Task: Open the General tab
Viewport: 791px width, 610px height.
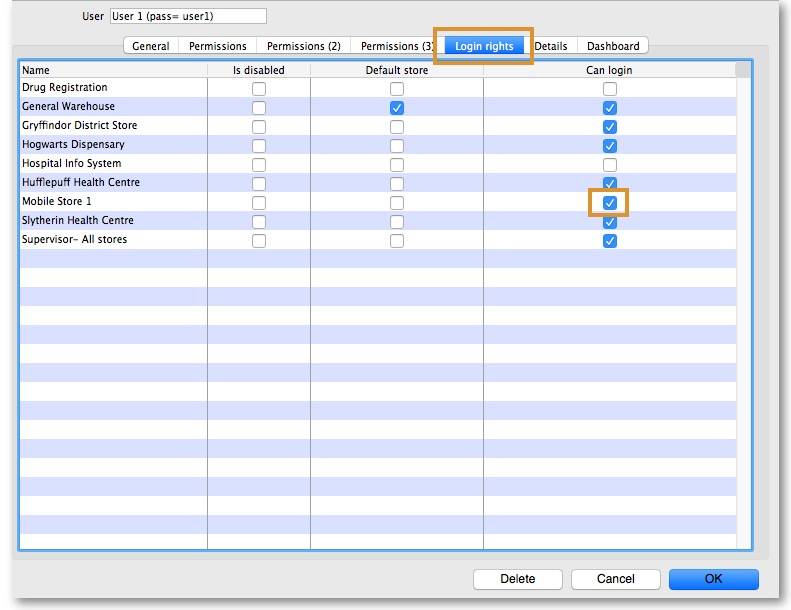Action: click(150, 46)
